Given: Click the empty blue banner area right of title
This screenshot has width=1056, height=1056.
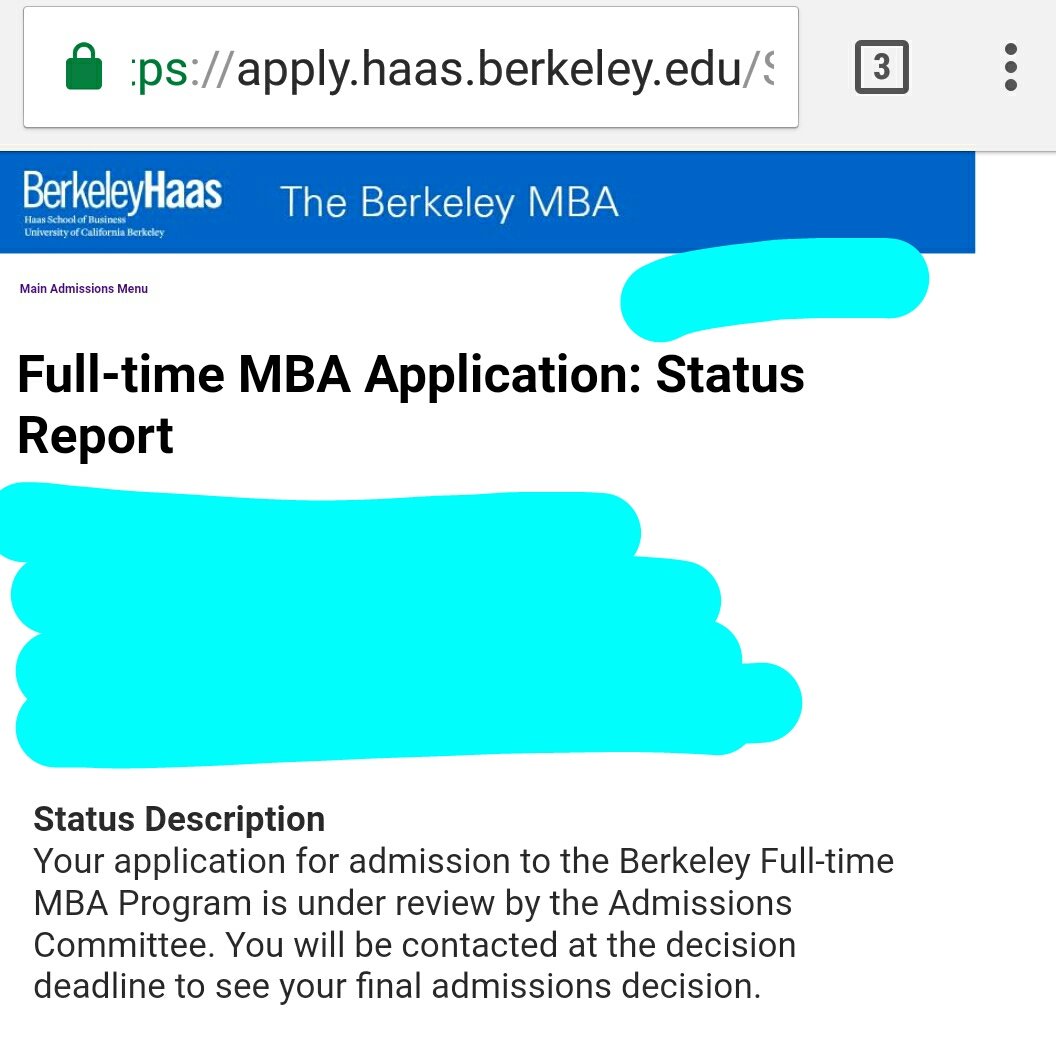Looking at the screenshot, I should 800,202.
